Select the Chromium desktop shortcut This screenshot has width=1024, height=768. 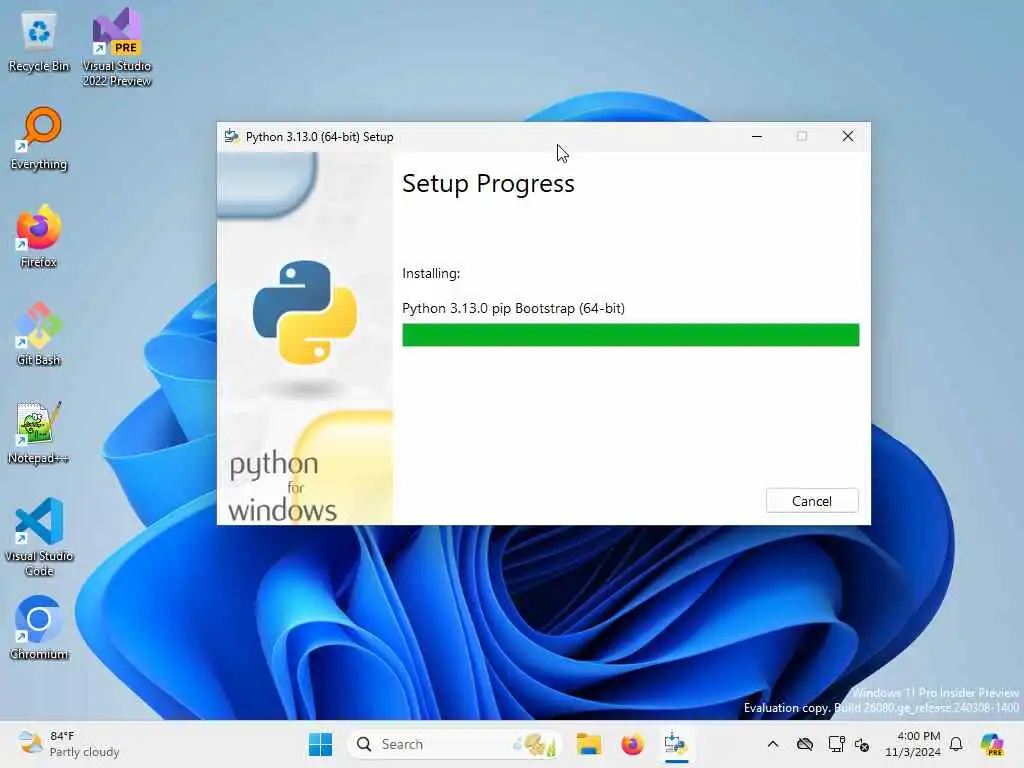(39, 628)
